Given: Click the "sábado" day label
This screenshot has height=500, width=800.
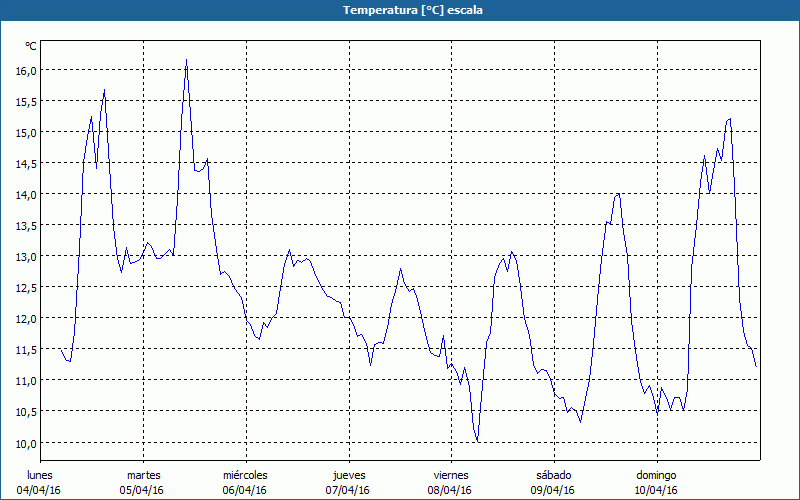Looking at the screenshot, I should [553, 475].
